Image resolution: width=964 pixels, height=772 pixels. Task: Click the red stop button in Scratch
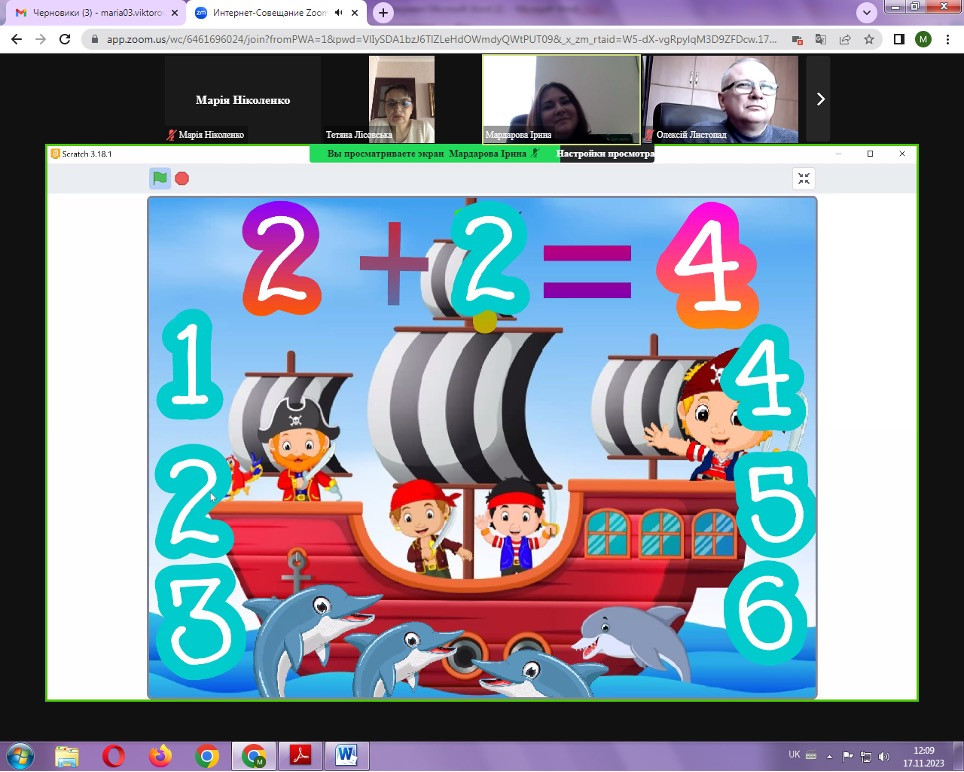click(181, 178)
